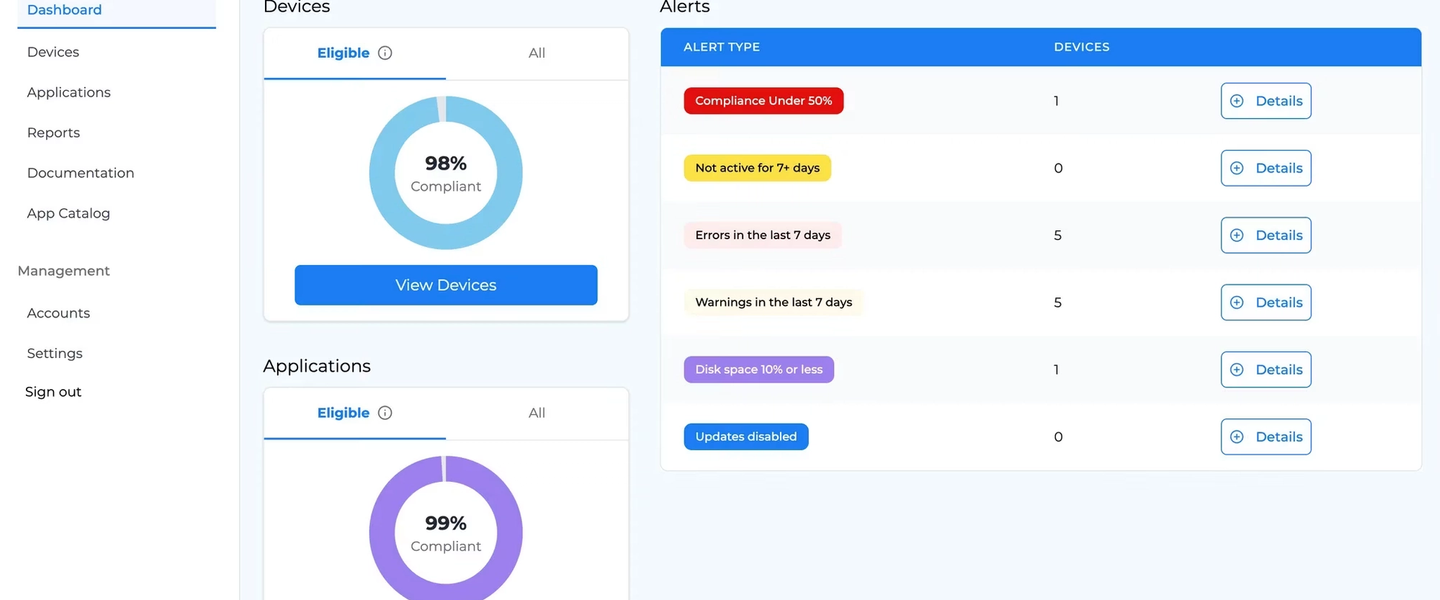Click the View Devices button
Screen dimensions: 1440x600
coord(446,285)
